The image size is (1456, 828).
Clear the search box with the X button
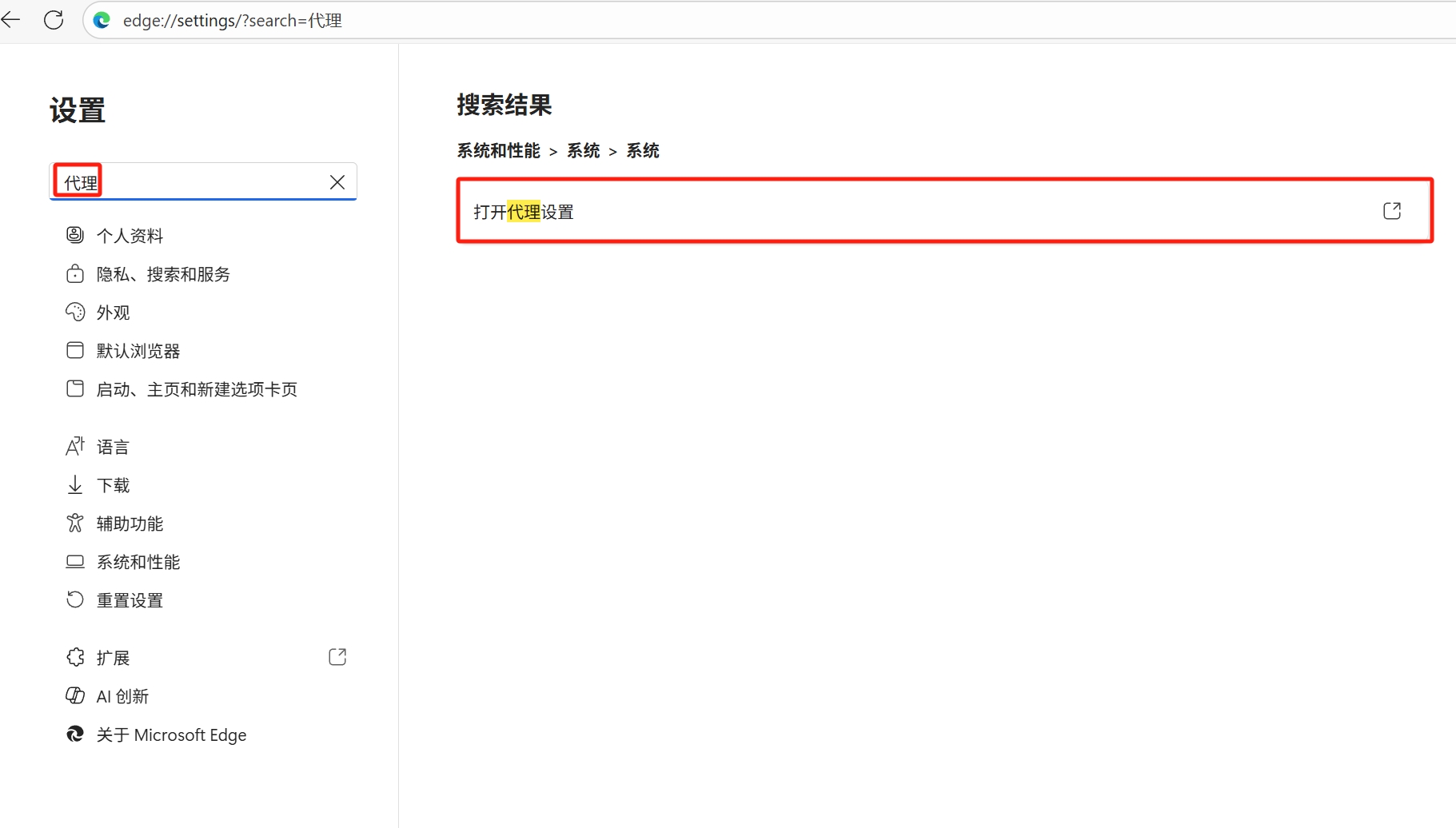(337, 182)
